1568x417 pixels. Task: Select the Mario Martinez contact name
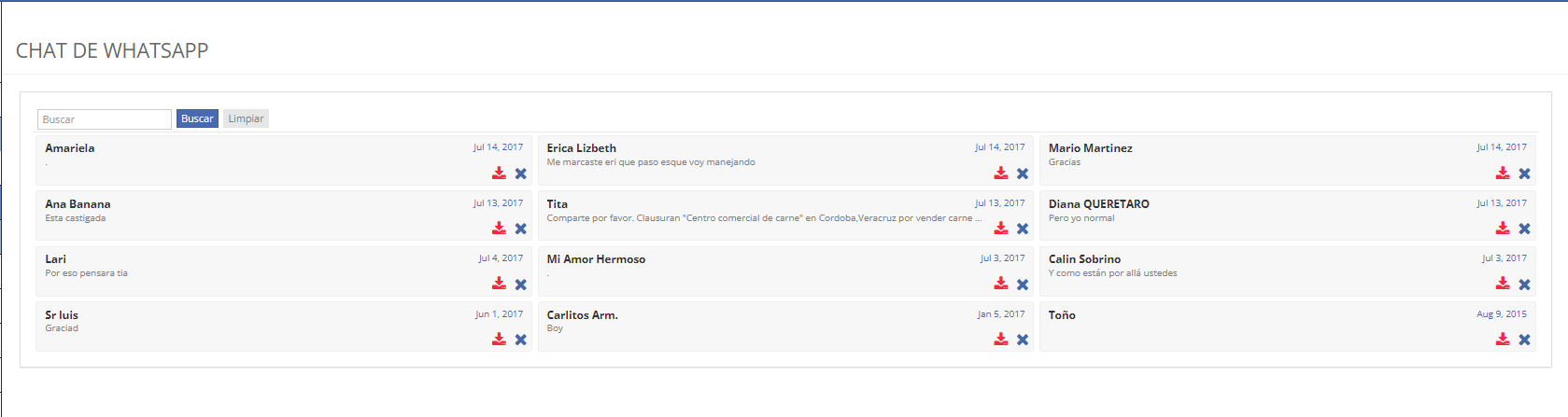coord(1090,148)
